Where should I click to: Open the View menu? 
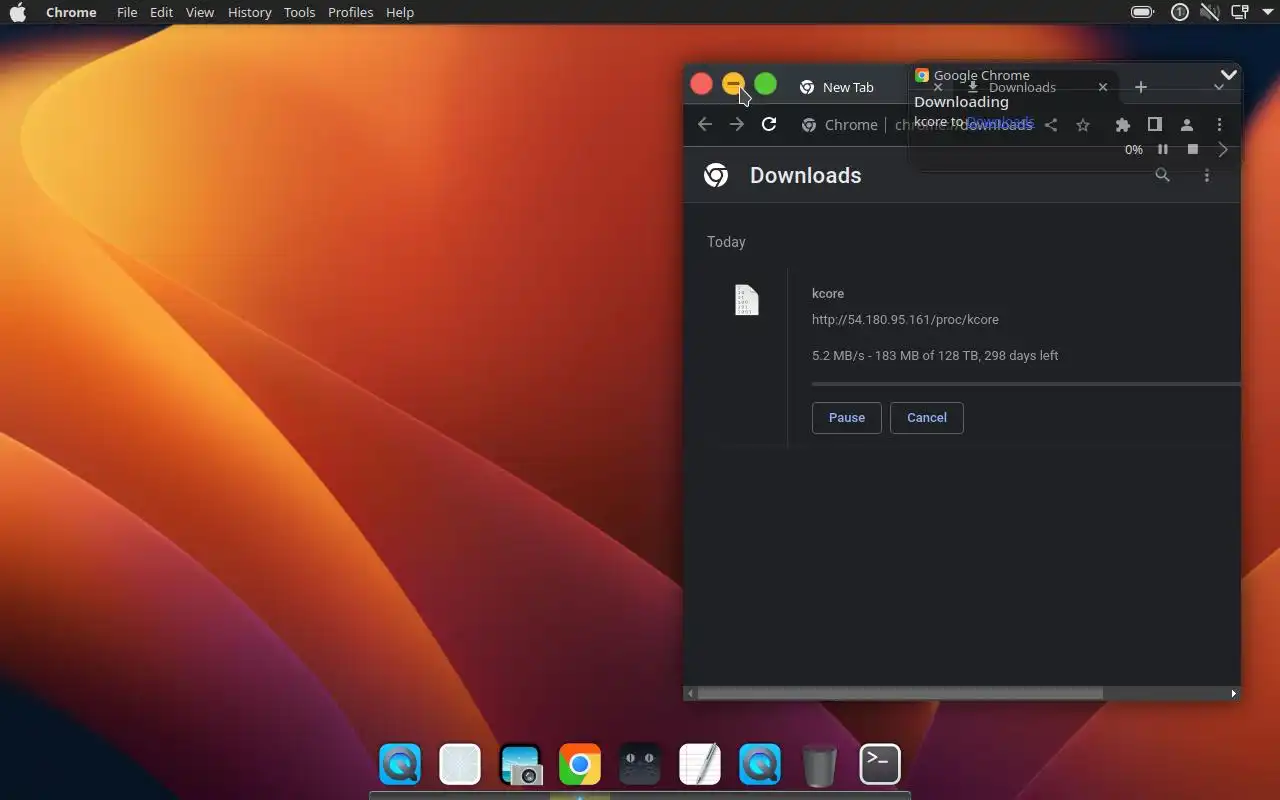[x=200, y=12]
